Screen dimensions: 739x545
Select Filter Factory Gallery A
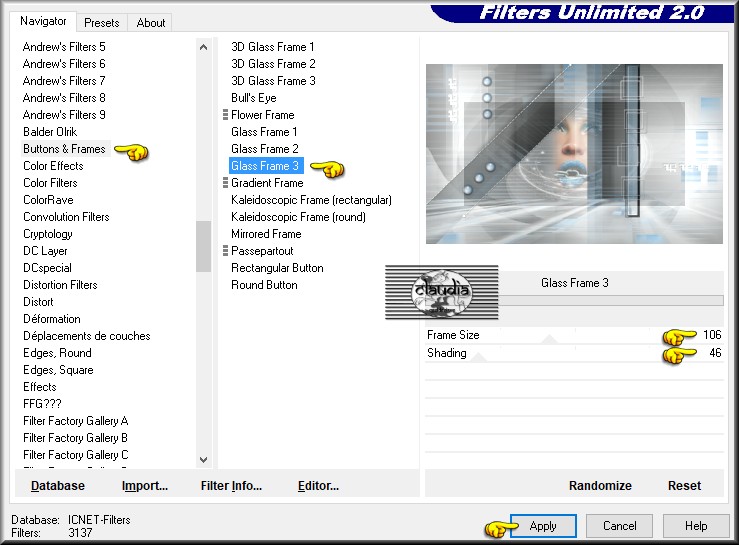click(x=76, y=421)
